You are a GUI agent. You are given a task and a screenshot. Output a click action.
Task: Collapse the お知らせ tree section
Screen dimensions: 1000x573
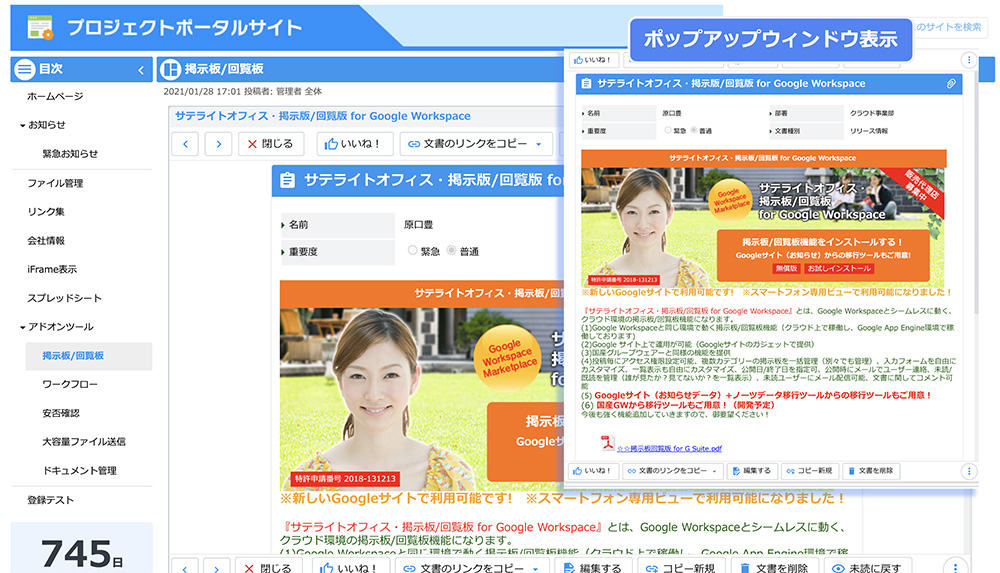[23, 126]
